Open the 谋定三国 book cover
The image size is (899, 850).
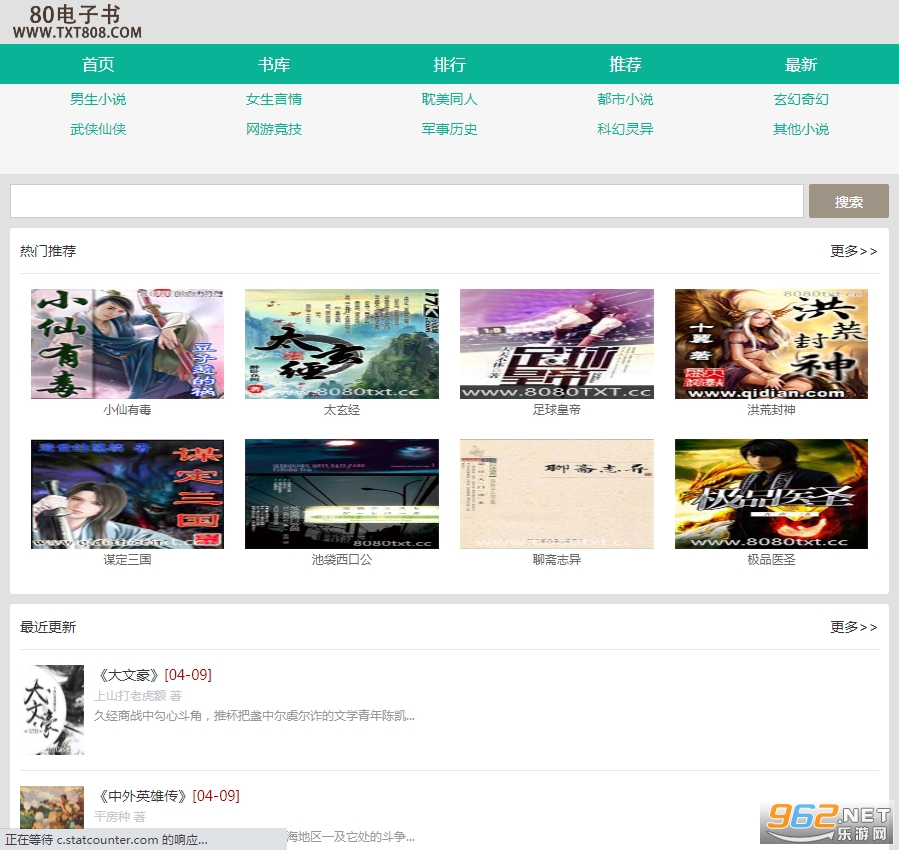point(126,493)
